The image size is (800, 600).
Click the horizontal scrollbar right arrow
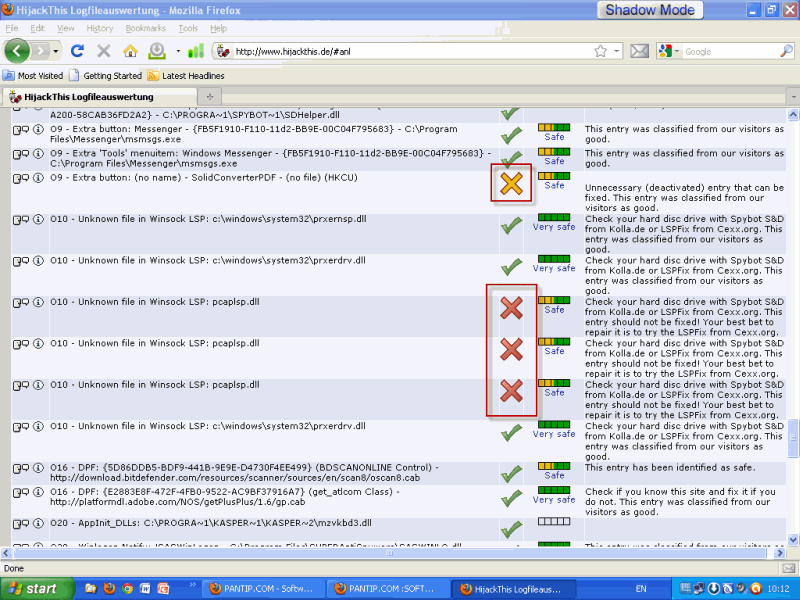tap(780, 553)
